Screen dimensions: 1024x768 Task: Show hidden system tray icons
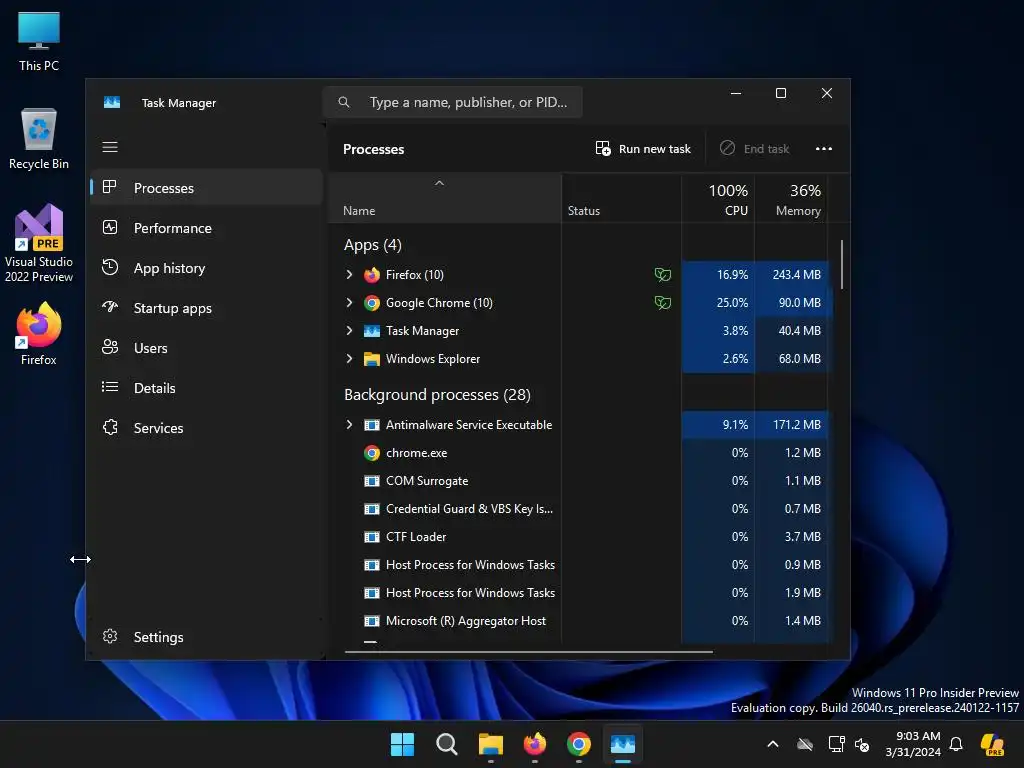[773, 744]
